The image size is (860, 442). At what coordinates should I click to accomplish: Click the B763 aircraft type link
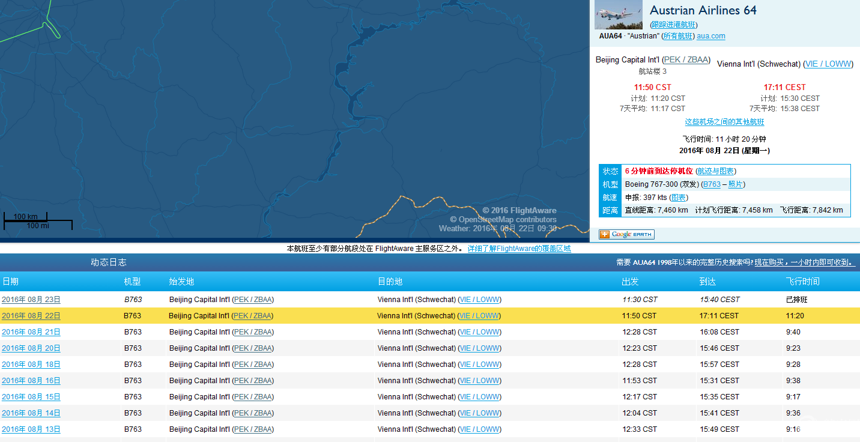tap(711, 184)
